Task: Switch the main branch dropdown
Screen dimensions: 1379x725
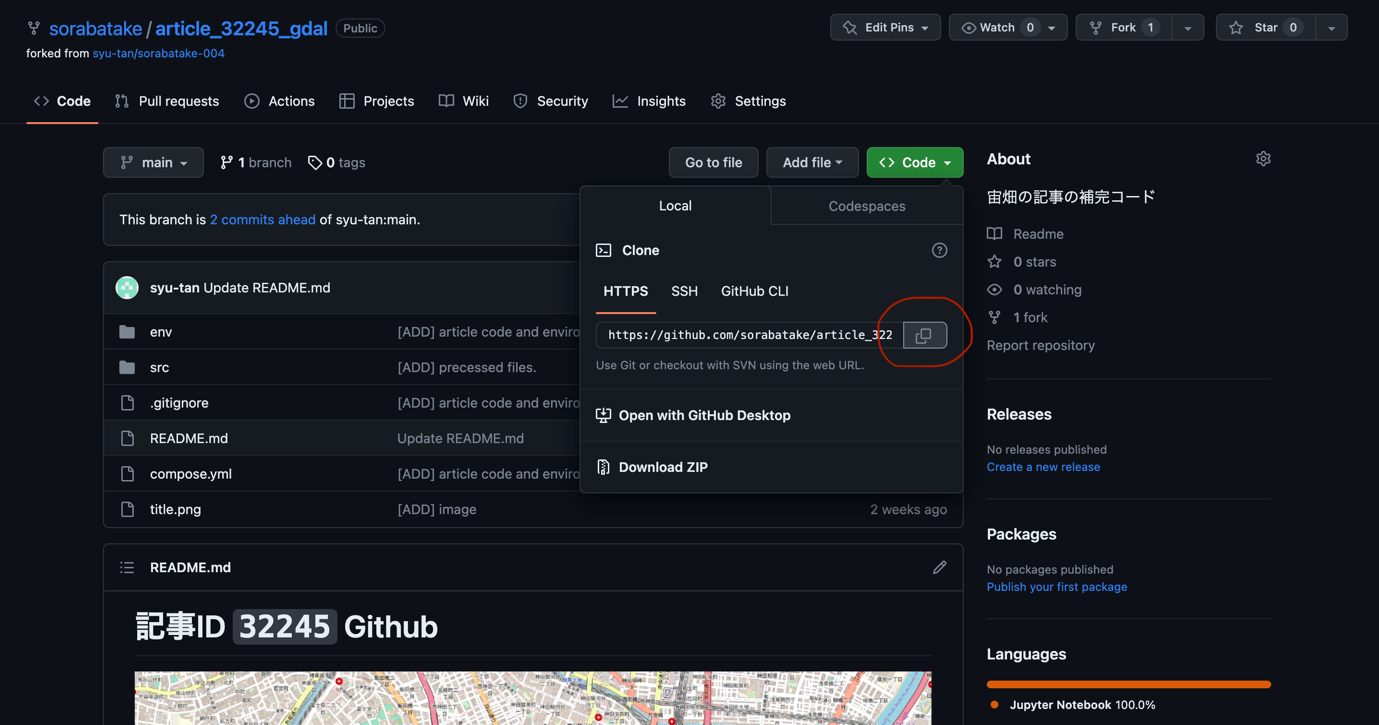Action: tap(153, 162)
